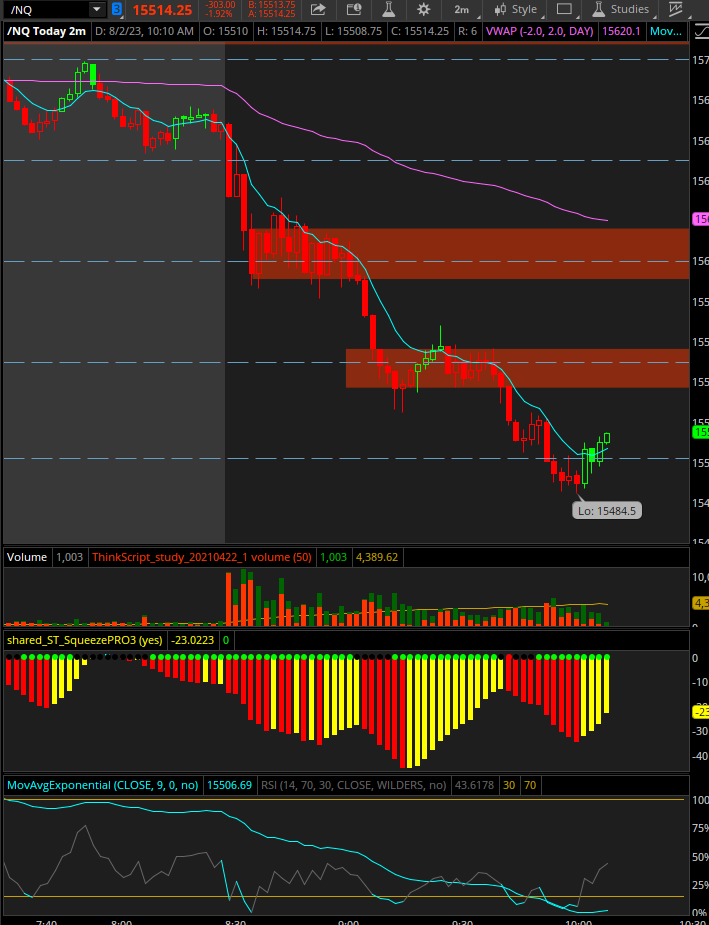
Task: Open the symbol dropdown arrow next to /NQ
Action: click(x=96, y=9)
